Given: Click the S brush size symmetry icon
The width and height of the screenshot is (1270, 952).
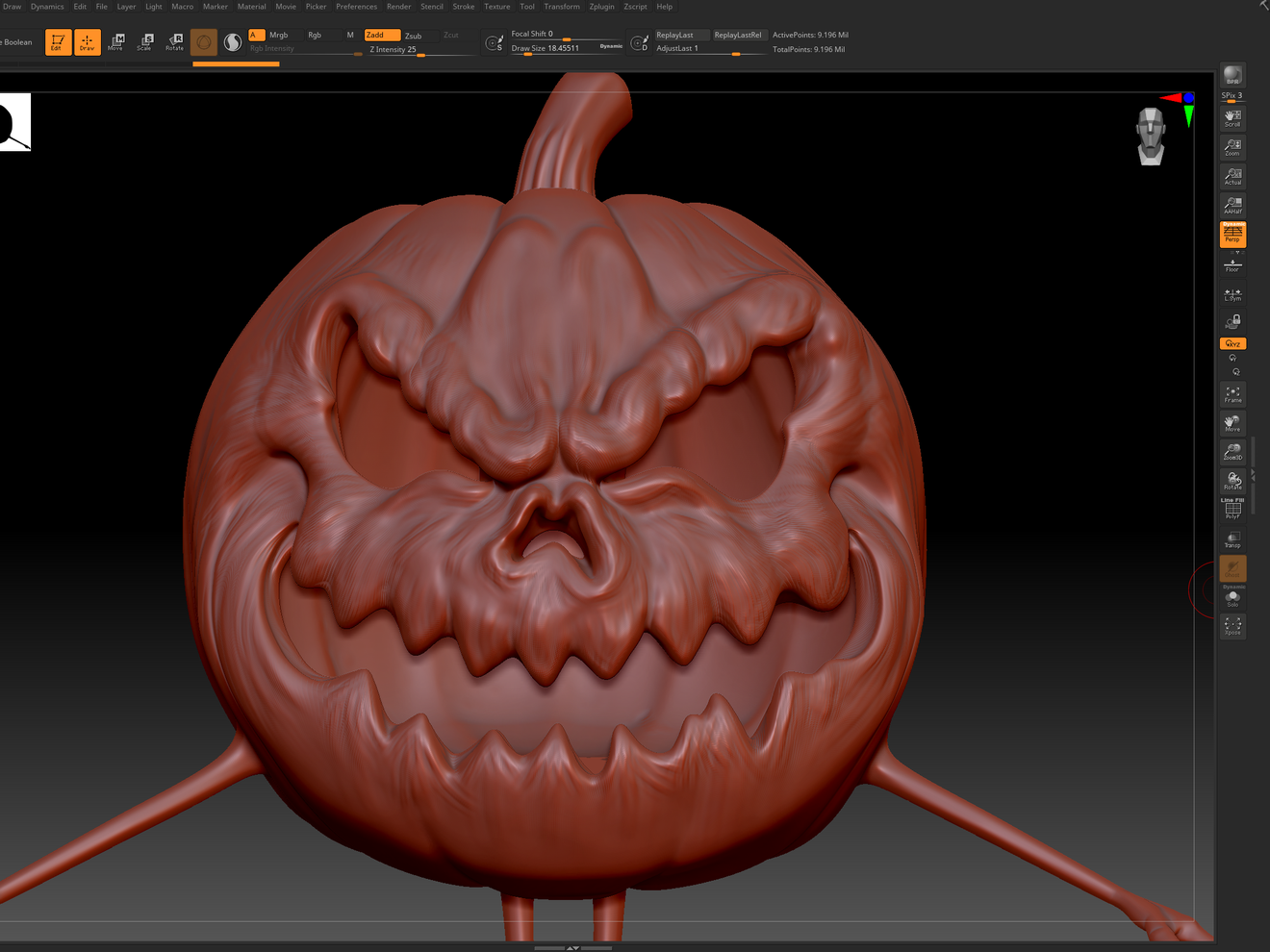Looking at the screenshot, I should tap(495, 43).
